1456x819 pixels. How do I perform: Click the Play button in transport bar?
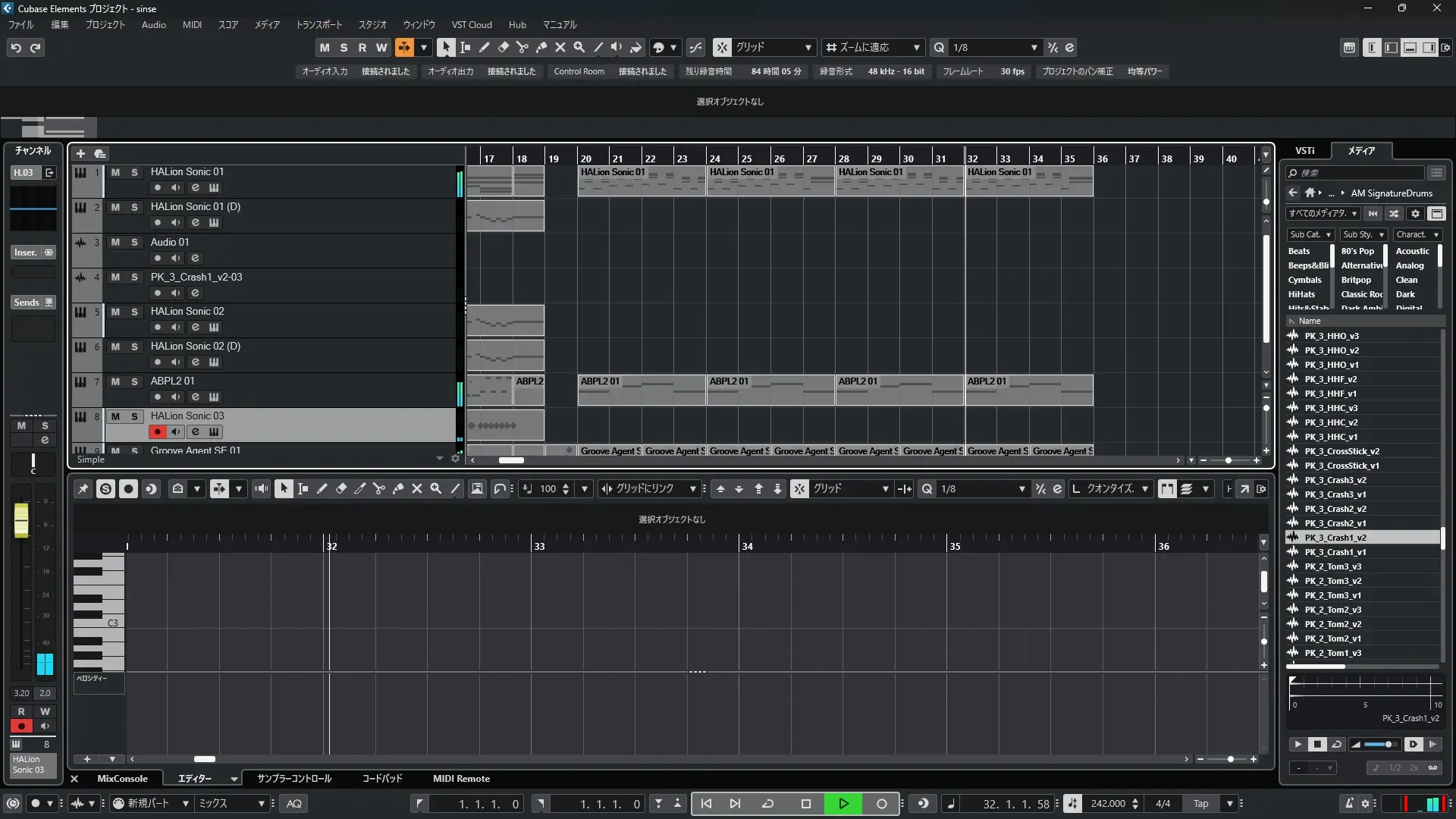pos(843,804)
